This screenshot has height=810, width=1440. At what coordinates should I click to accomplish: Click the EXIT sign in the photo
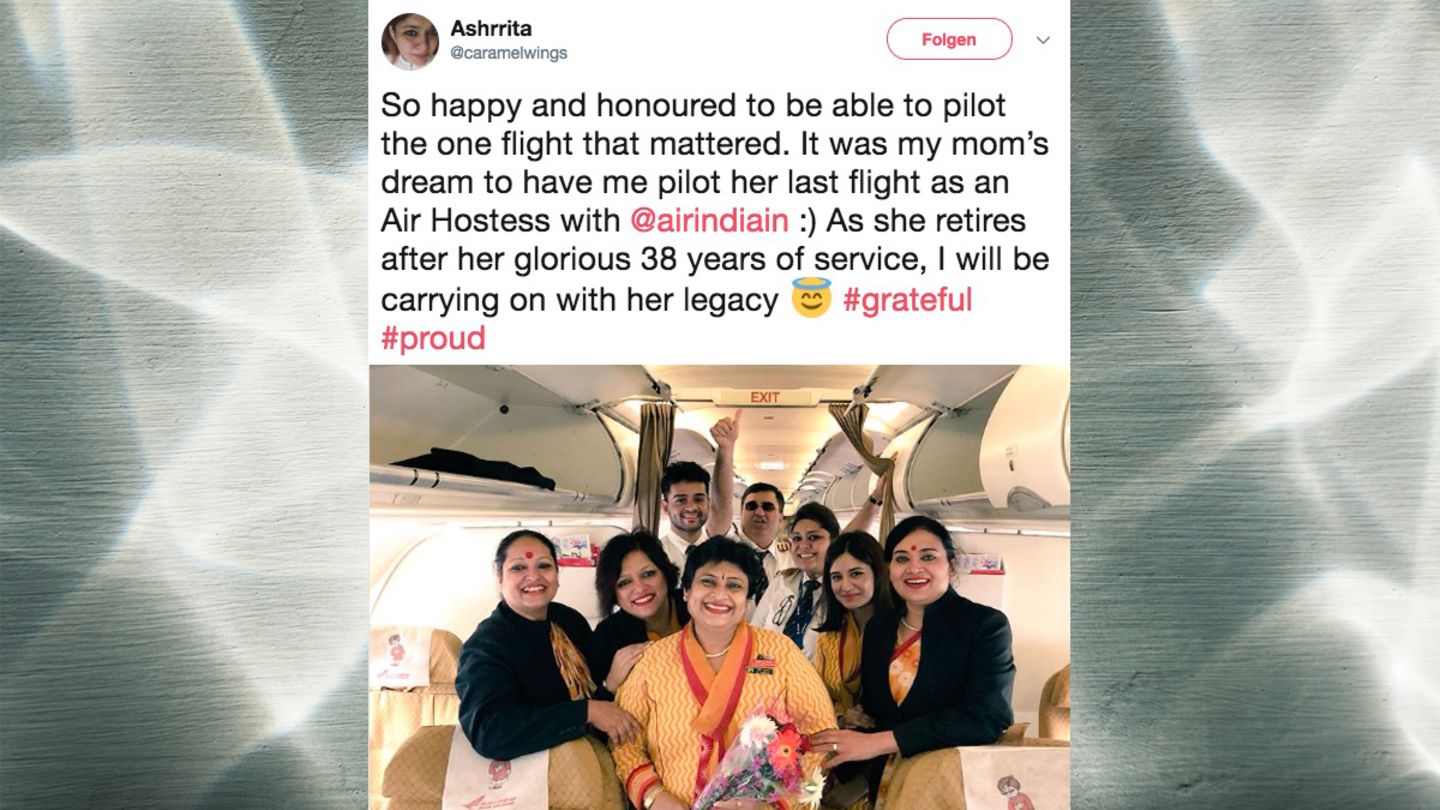(x=765, y=397)
